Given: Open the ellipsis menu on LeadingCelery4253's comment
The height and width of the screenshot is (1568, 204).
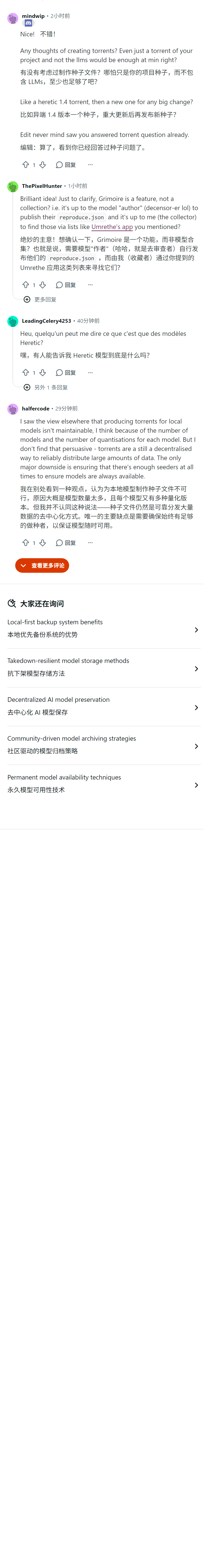Looking at the screenshot, I should pos(90,373).
